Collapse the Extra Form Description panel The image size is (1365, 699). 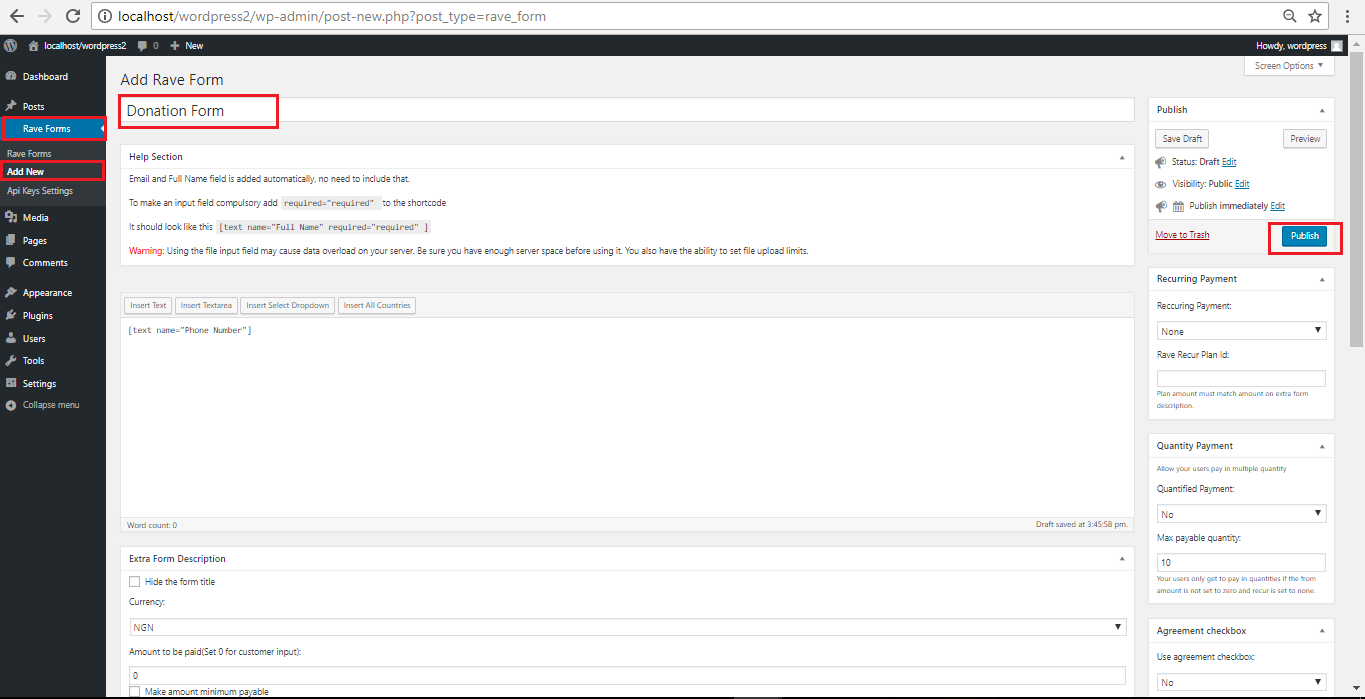click(x=1120, y=559)
